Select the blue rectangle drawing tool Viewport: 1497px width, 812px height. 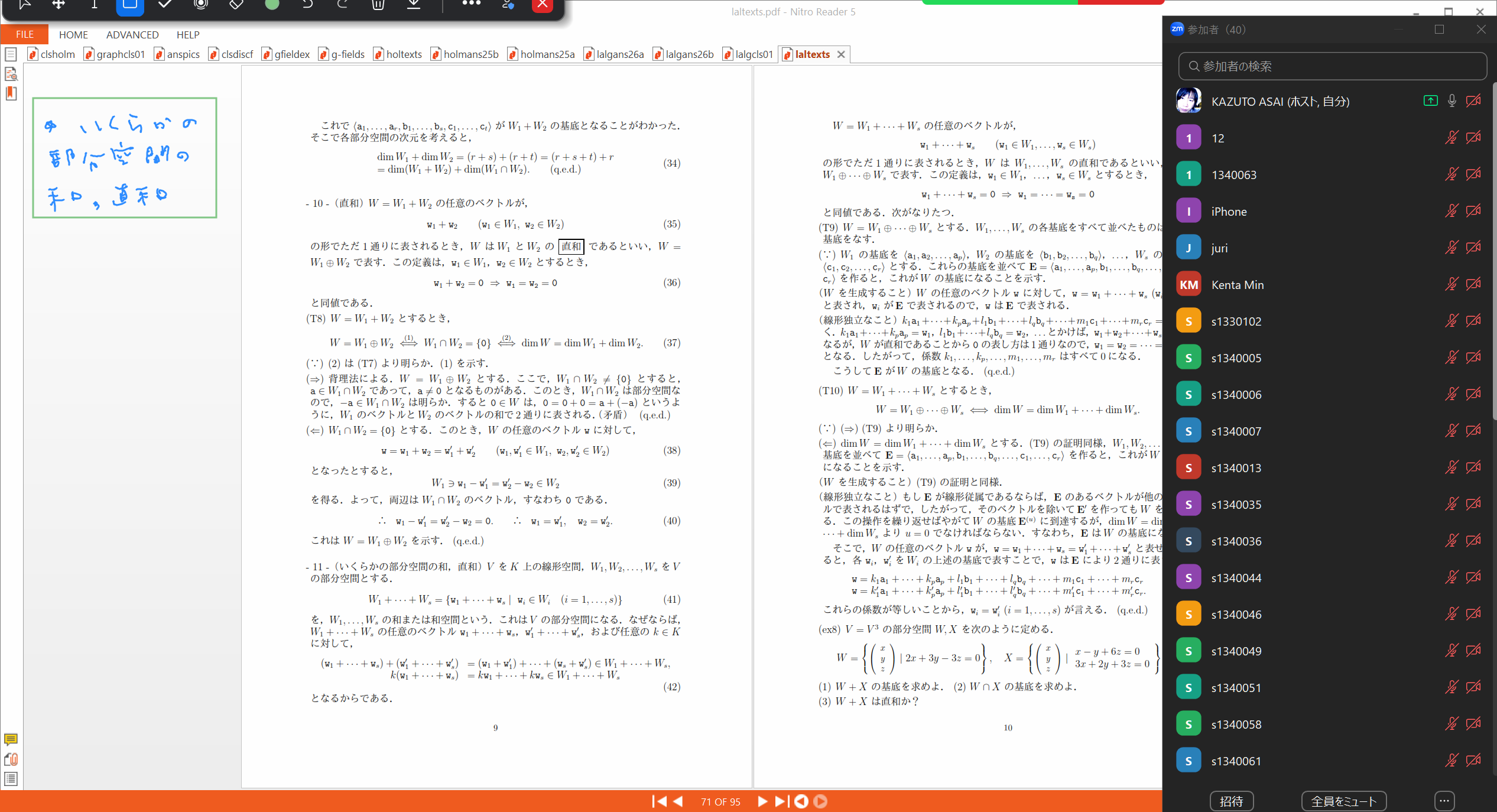(x=130, y=5)
